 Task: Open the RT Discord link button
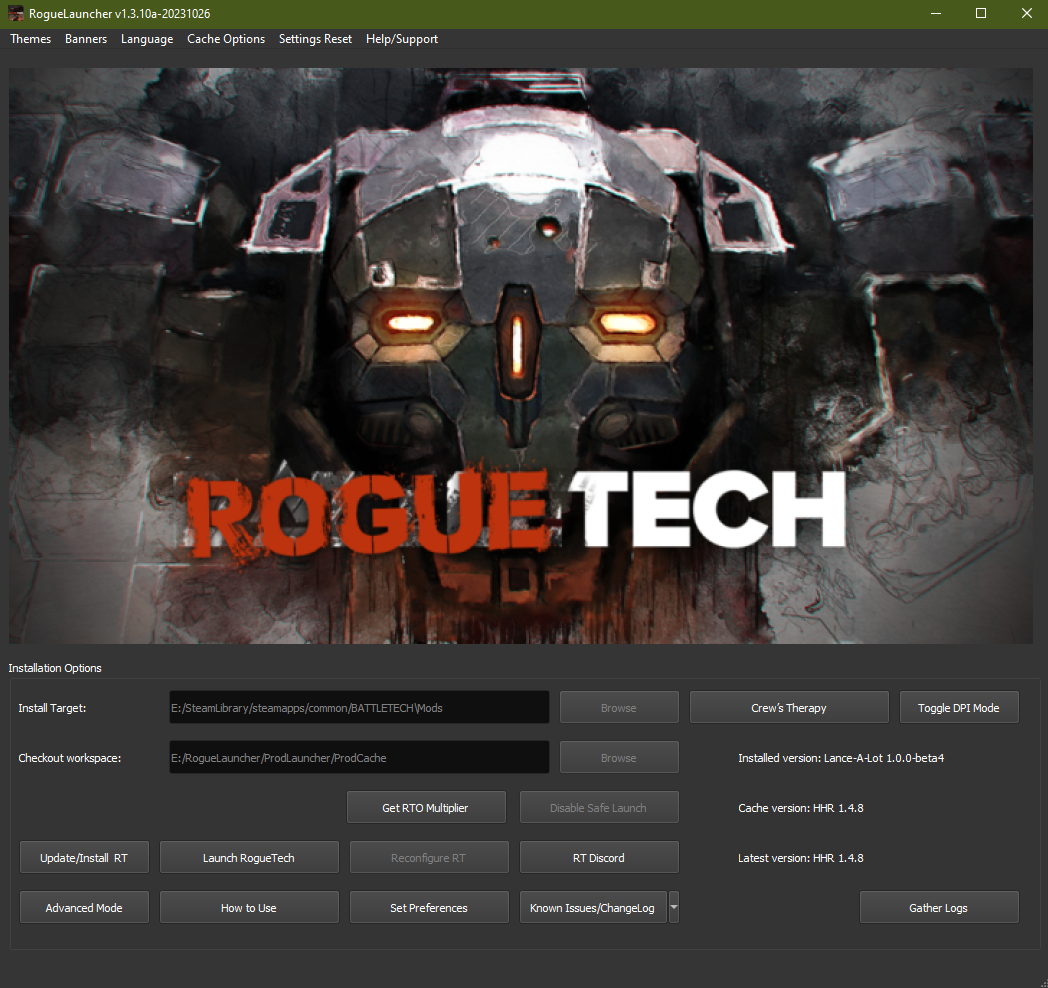click(599, 858)
